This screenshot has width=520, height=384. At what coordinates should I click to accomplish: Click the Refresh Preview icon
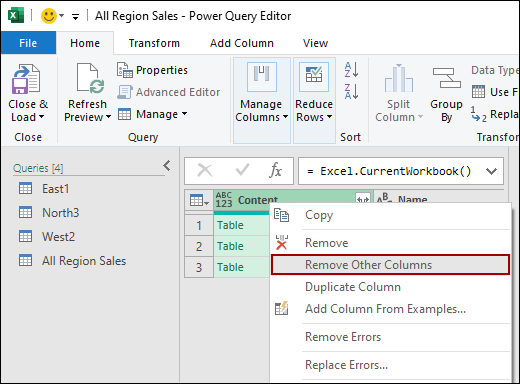pos(90,79)
